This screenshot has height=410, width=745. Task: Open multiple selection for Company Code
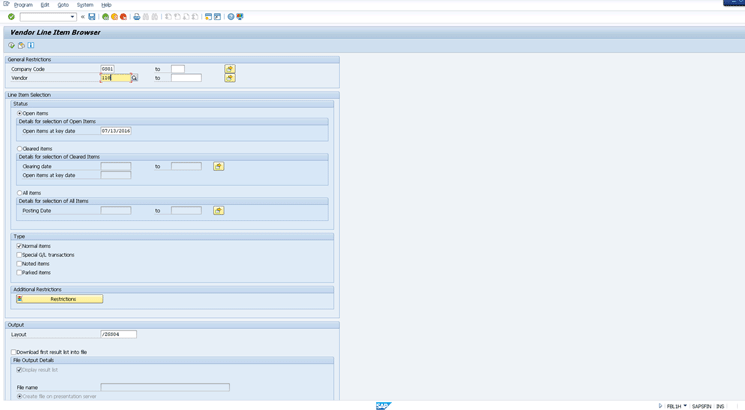click(230, 69)
